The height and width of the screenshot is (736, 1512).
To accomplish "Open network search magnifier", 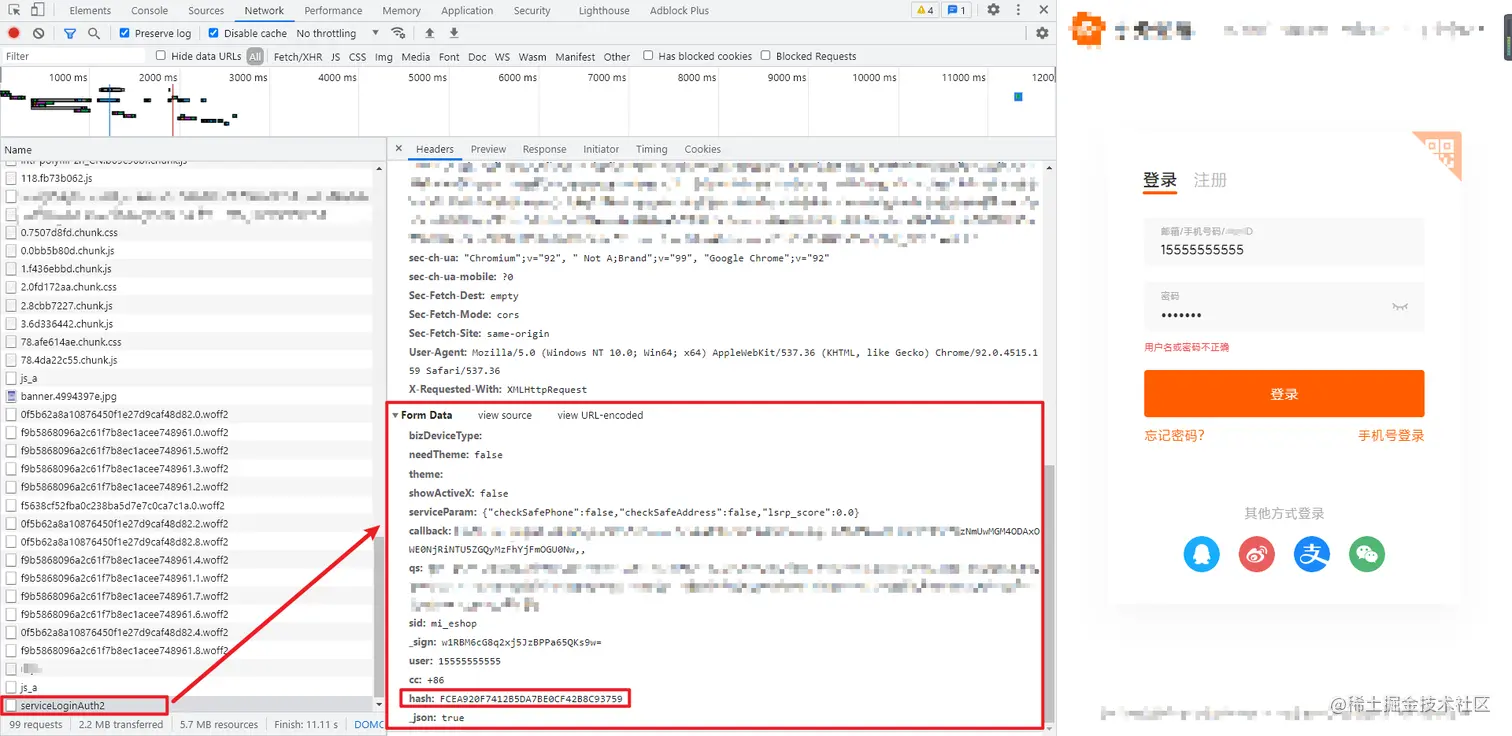I will point(94,33).
